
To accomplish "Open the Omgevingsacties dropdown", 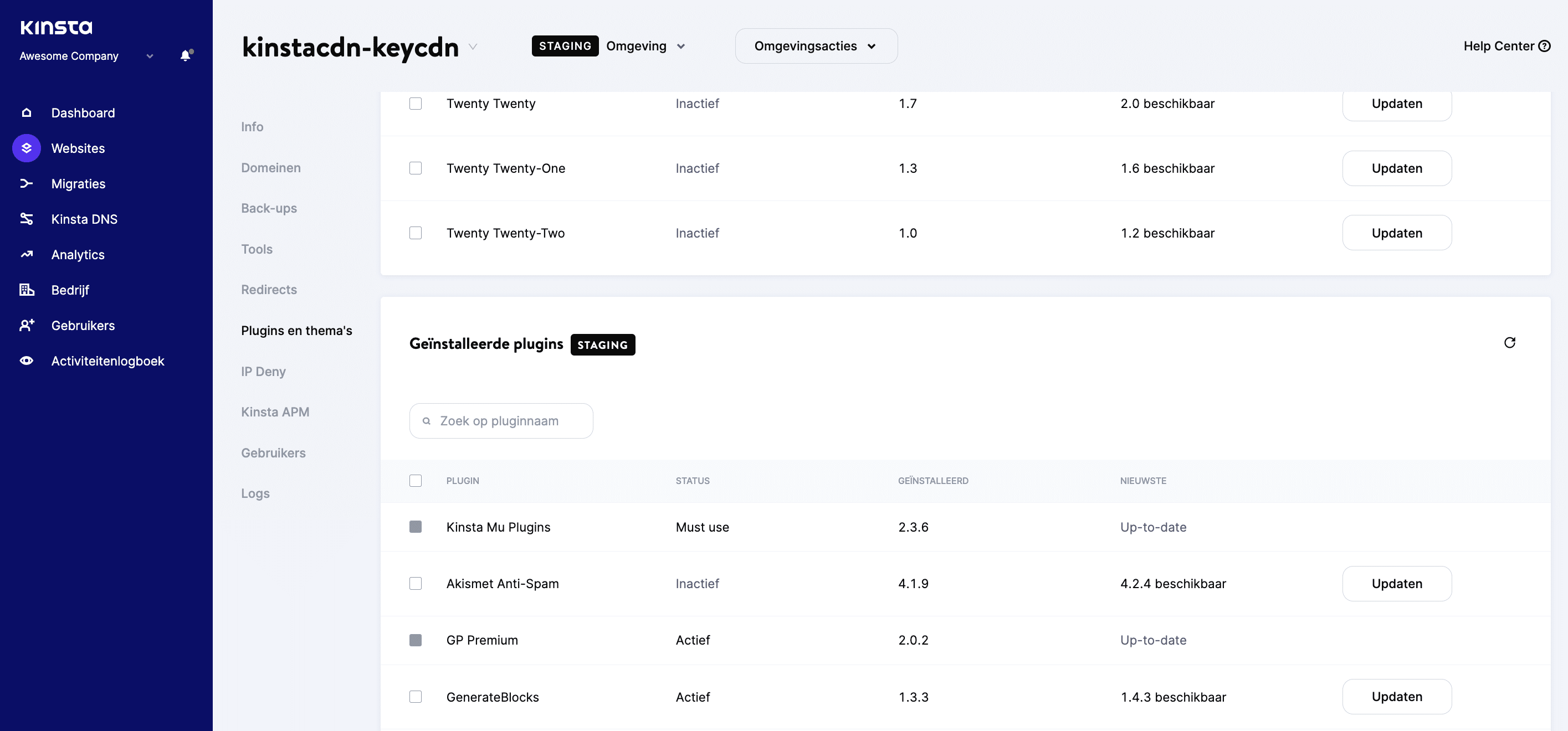I will point(816,45).
